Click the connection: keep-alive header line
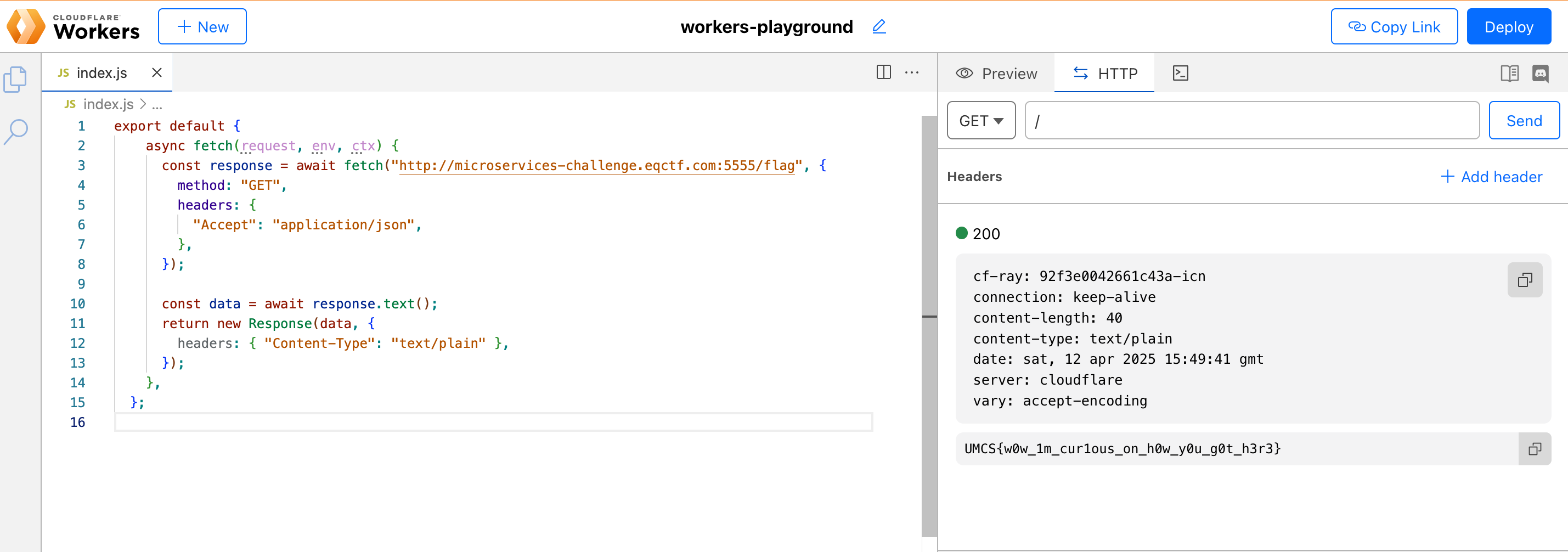Screen dimensions: 1568x552 click(x=1064, y=297)
